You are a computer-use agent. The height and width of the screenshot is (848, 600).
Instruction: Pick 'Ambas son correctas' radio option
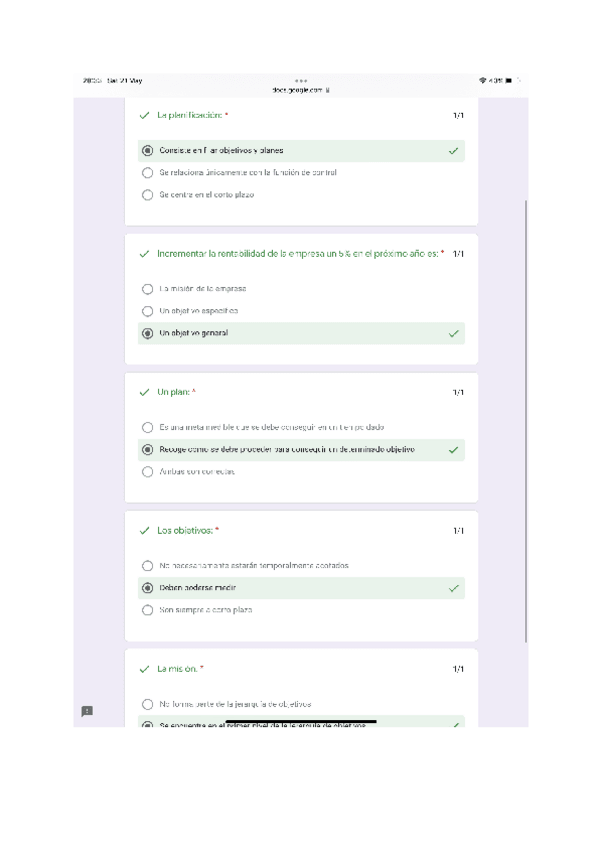148,472
